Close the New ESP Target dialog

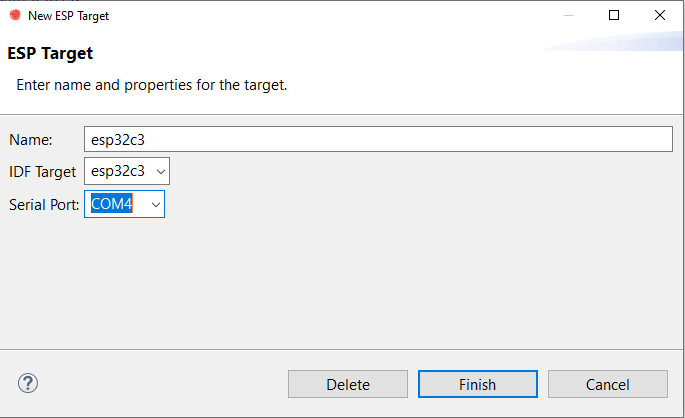pyautogui.click(x=660, y=15)
